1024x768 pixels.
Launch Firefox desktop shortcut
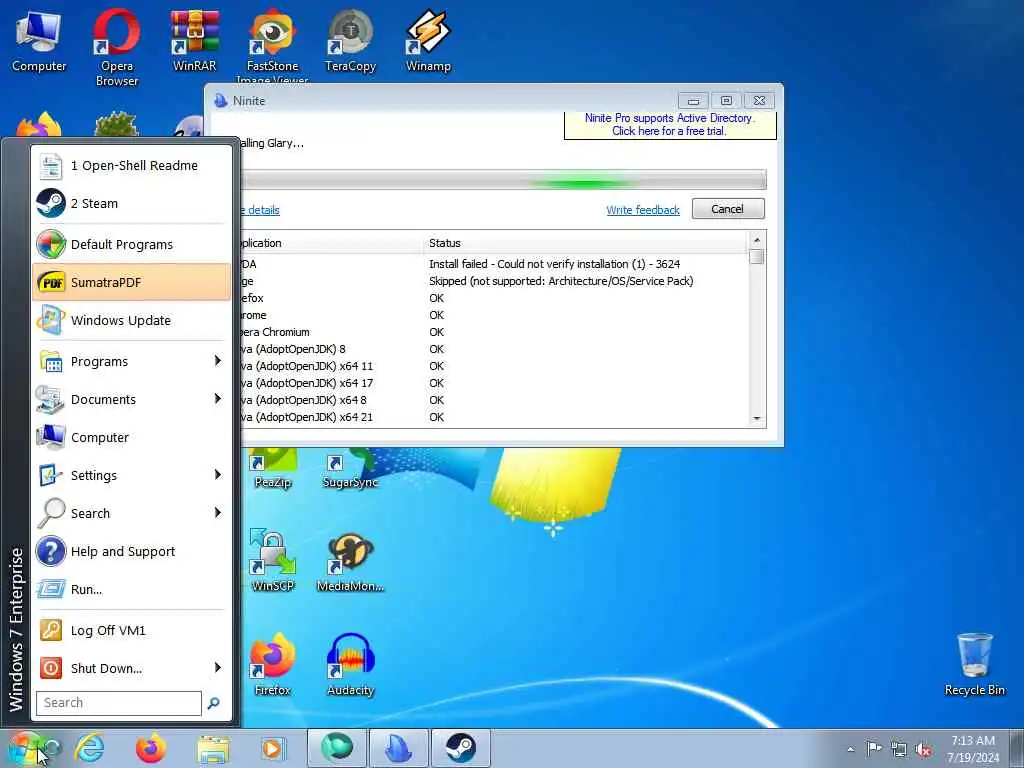click(273, 665)
